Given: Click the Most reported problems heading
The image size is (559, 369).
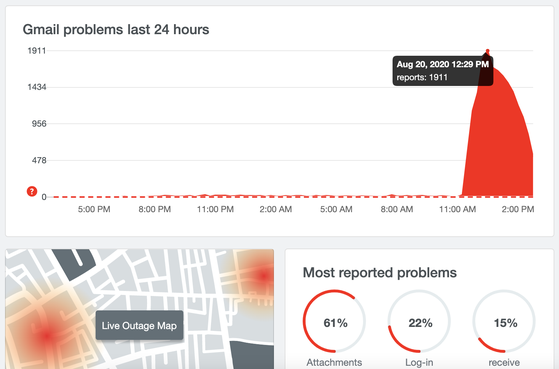Looking at the screenshot, I should point(380,272).
